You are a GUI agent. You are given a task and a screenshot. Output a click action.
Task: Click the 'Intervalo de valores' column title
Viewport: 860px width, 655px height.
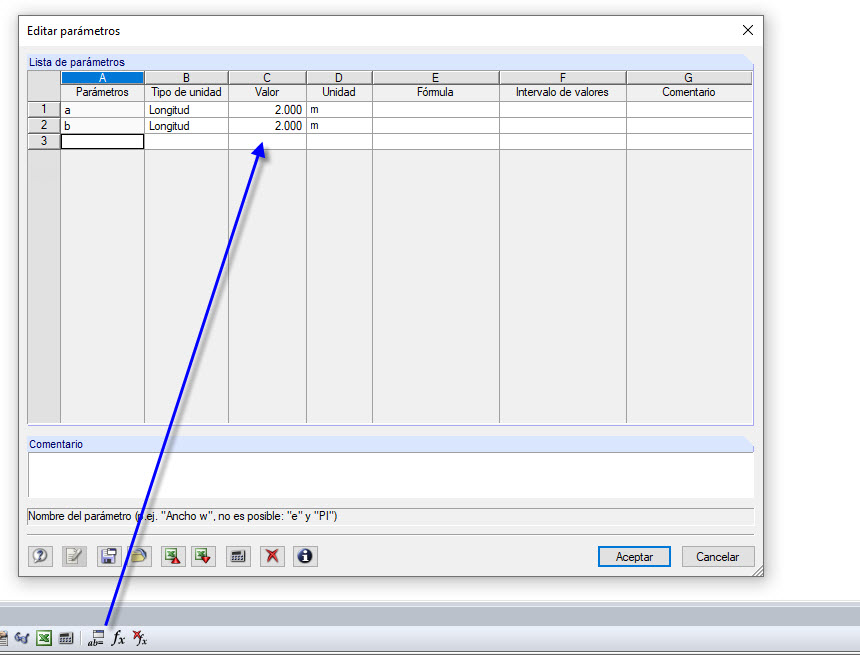click(x=563, y=92)
